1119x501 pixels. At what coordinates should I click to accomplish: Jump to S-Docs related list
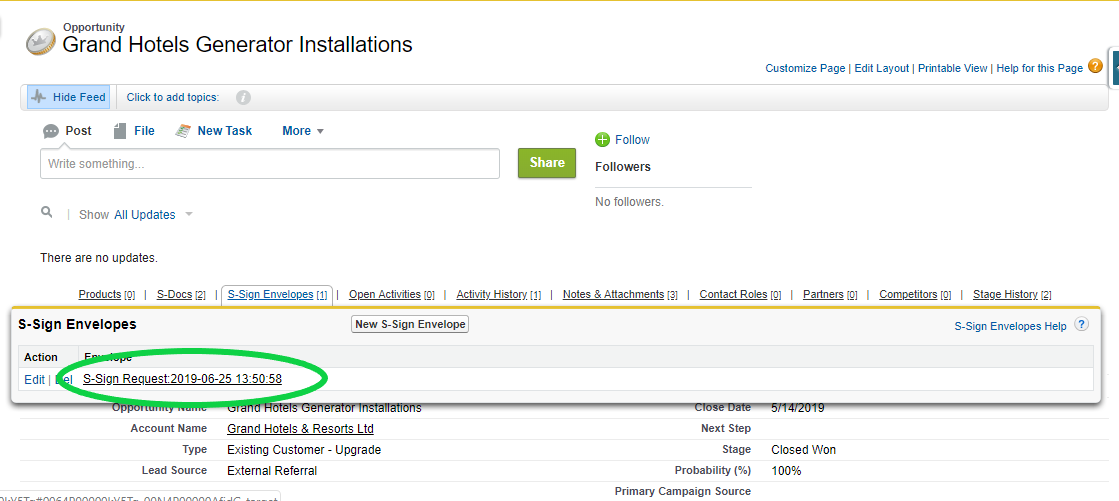point(181,294)
